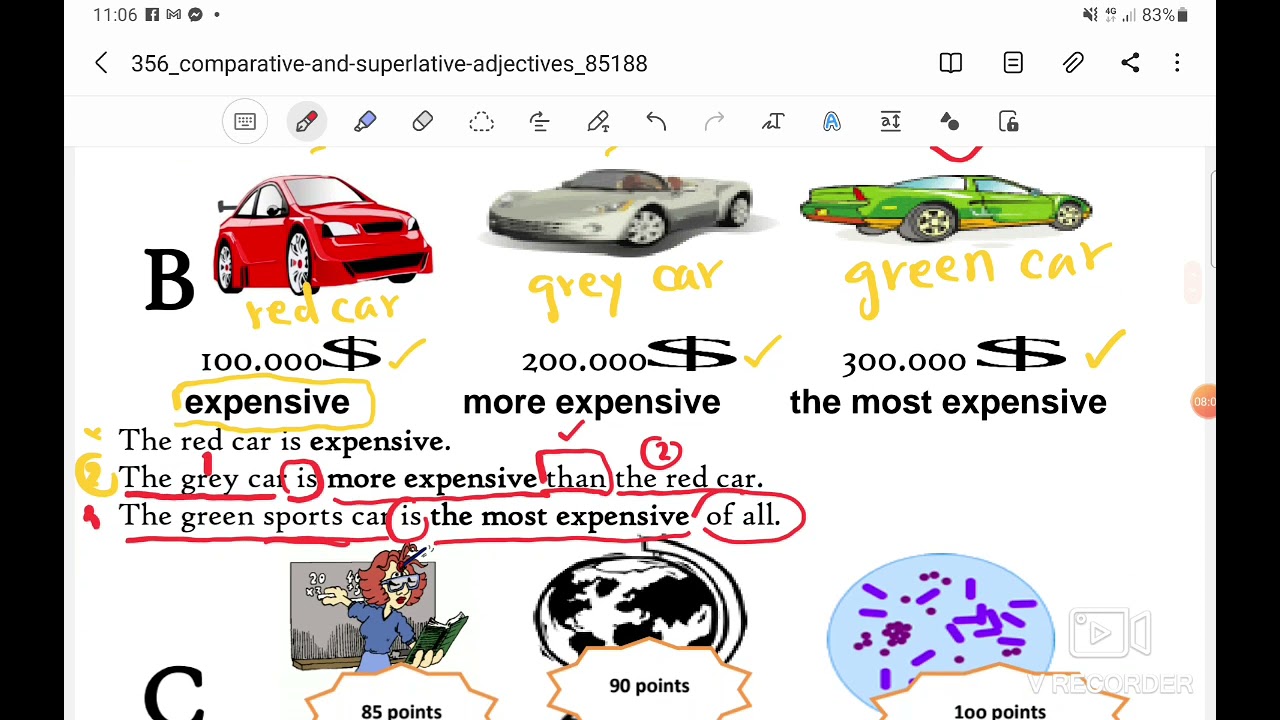Open shape auto-fix tool
Image resolution: width=1280 pixels, height=720 pixels.
949,122
